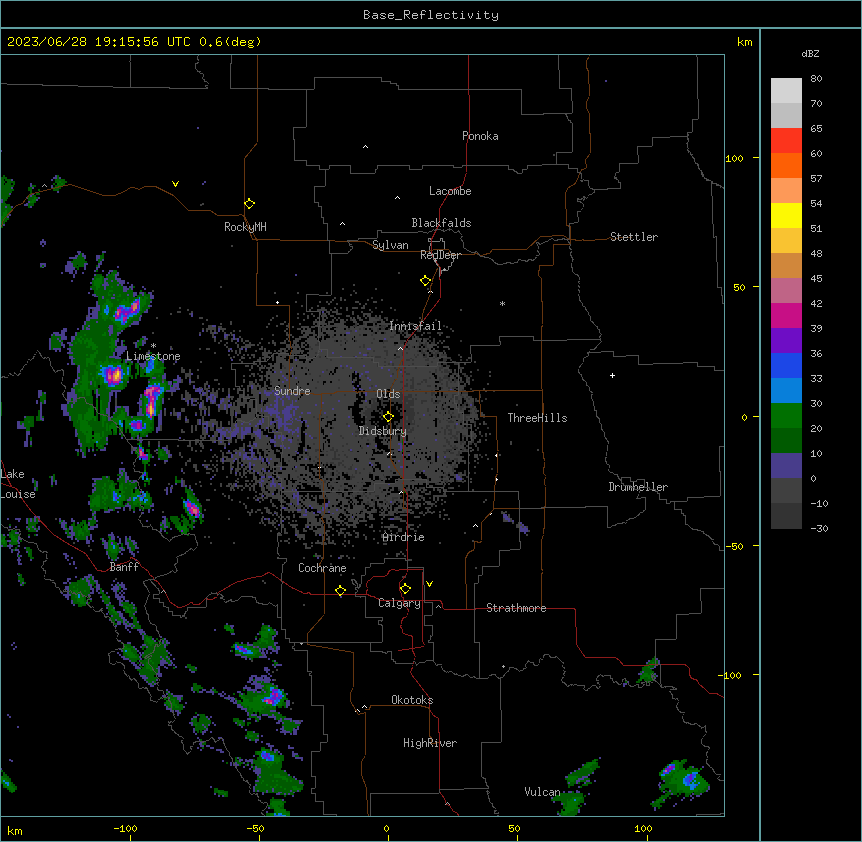Select the green 30 dBZ legend color
This screenshot has width=862, height=842.
click(x=786, y=416)
